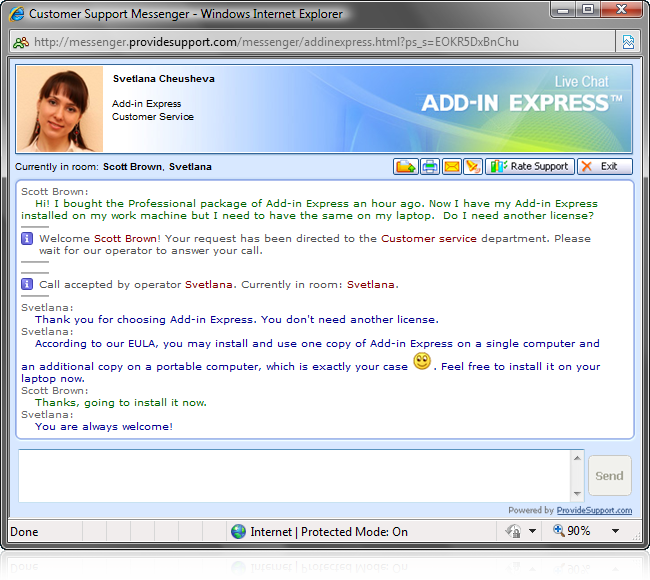Click the Send button
The height and width of the screenshot is (580, 650).
(x=609, y=476)
